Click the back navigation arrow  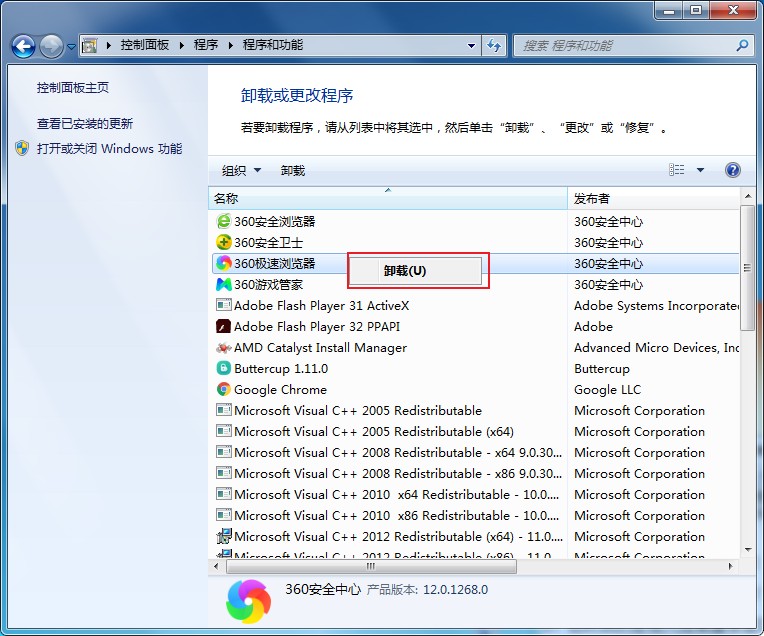pyautogui.click(x=23, y=47)
